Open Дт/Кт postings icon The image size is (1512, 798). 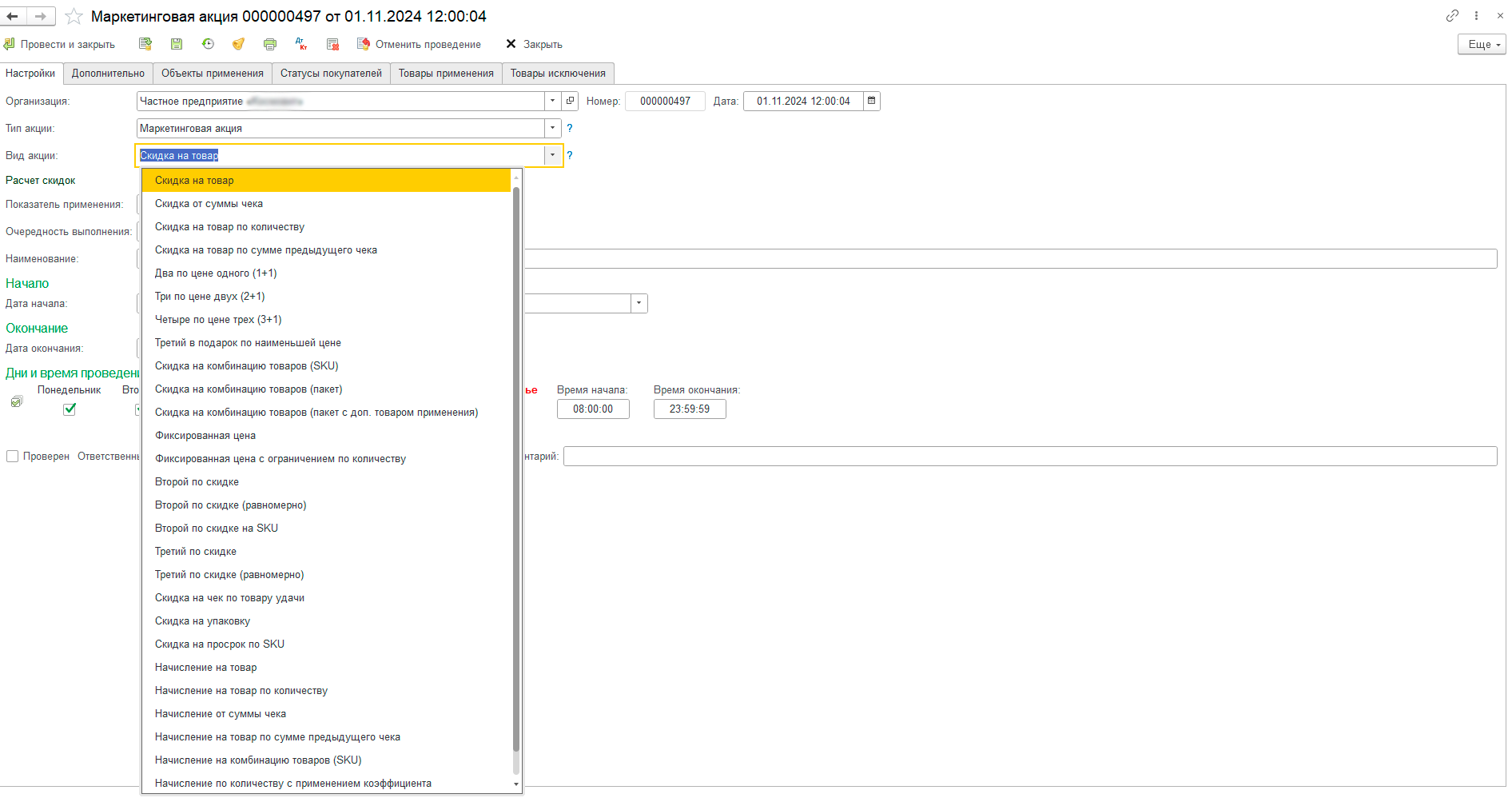301,44
